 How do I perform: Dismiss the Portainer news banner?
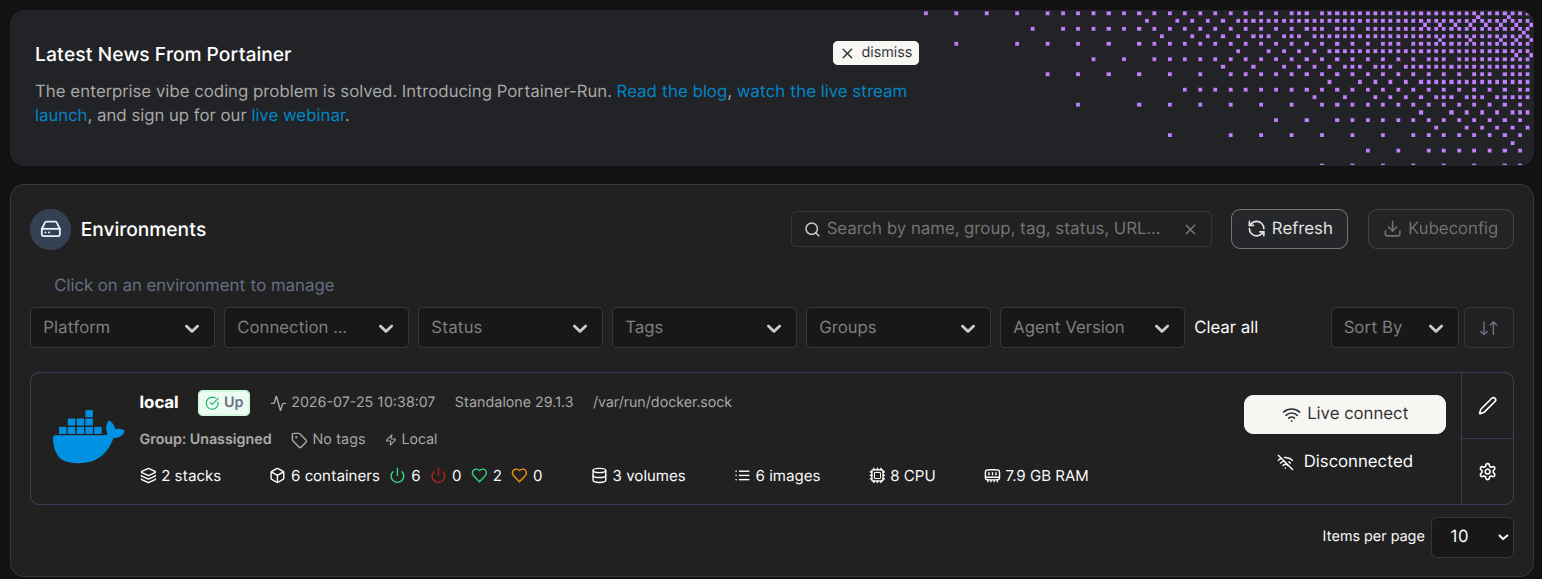tap(875, 53)
